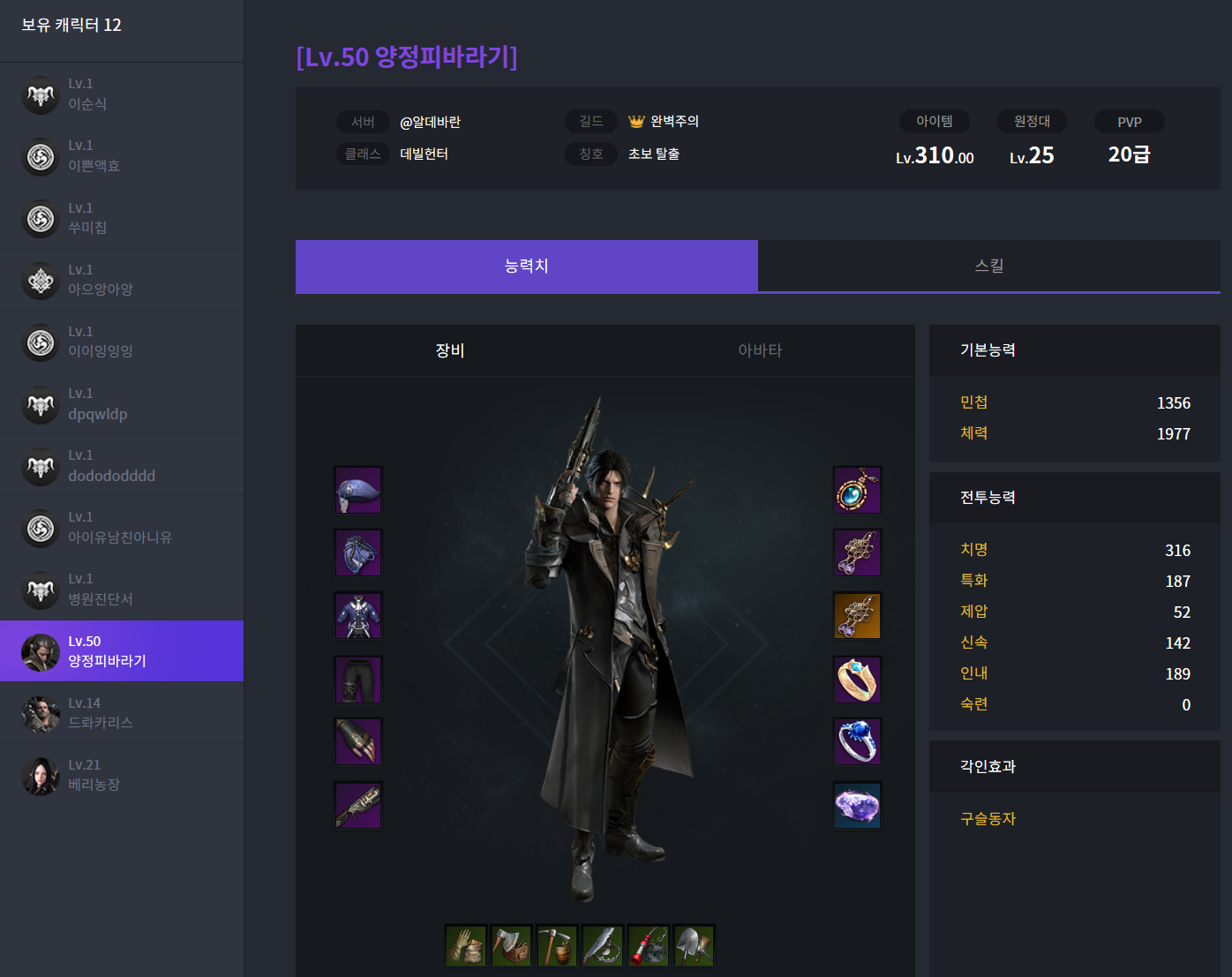
Task: Open the necklace accessory icon
Action: tap(857, 490)
